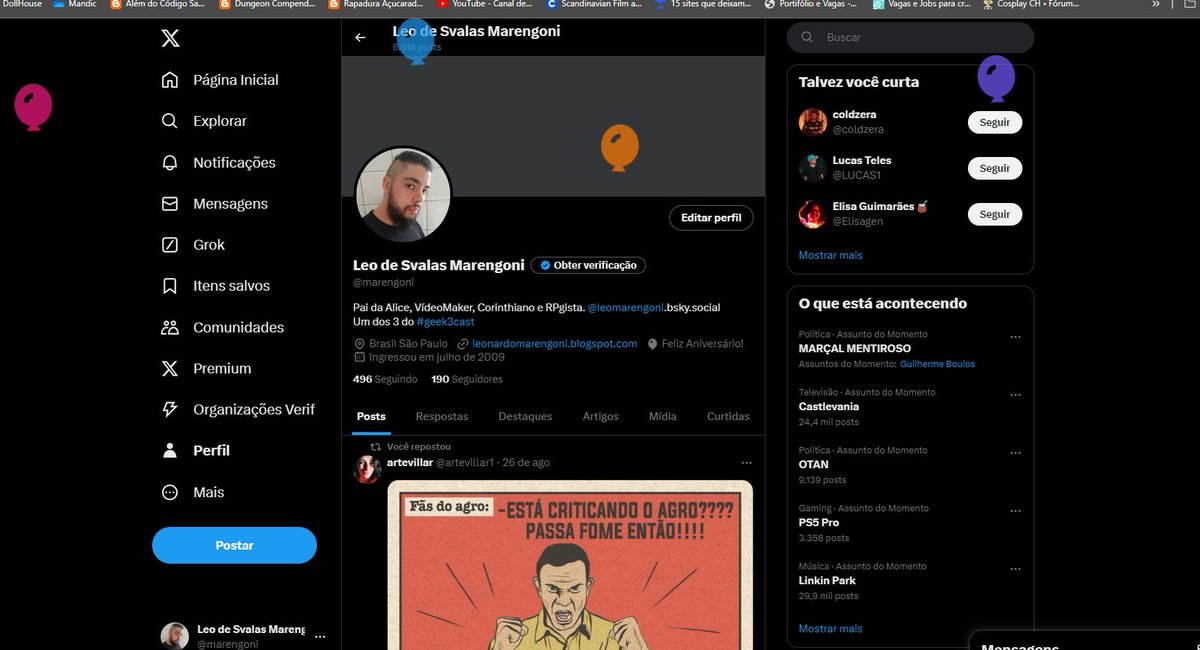Screen dimensions: 1200x650
Task: Switch to the Mídia tab
Action: point(662,416)
